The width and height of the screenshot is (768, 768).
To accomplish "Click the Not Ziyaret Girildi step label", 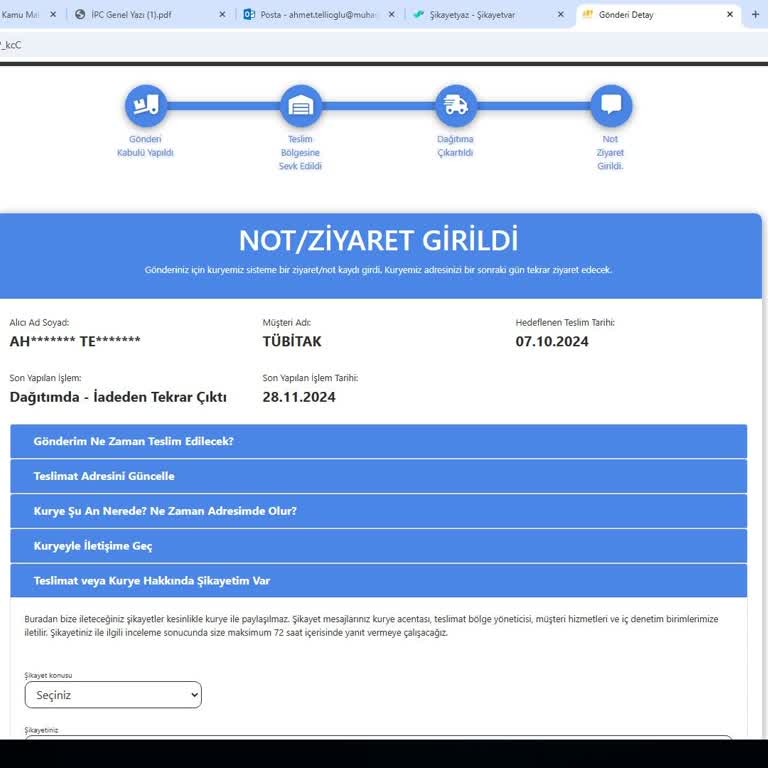I will coord(610,152).
